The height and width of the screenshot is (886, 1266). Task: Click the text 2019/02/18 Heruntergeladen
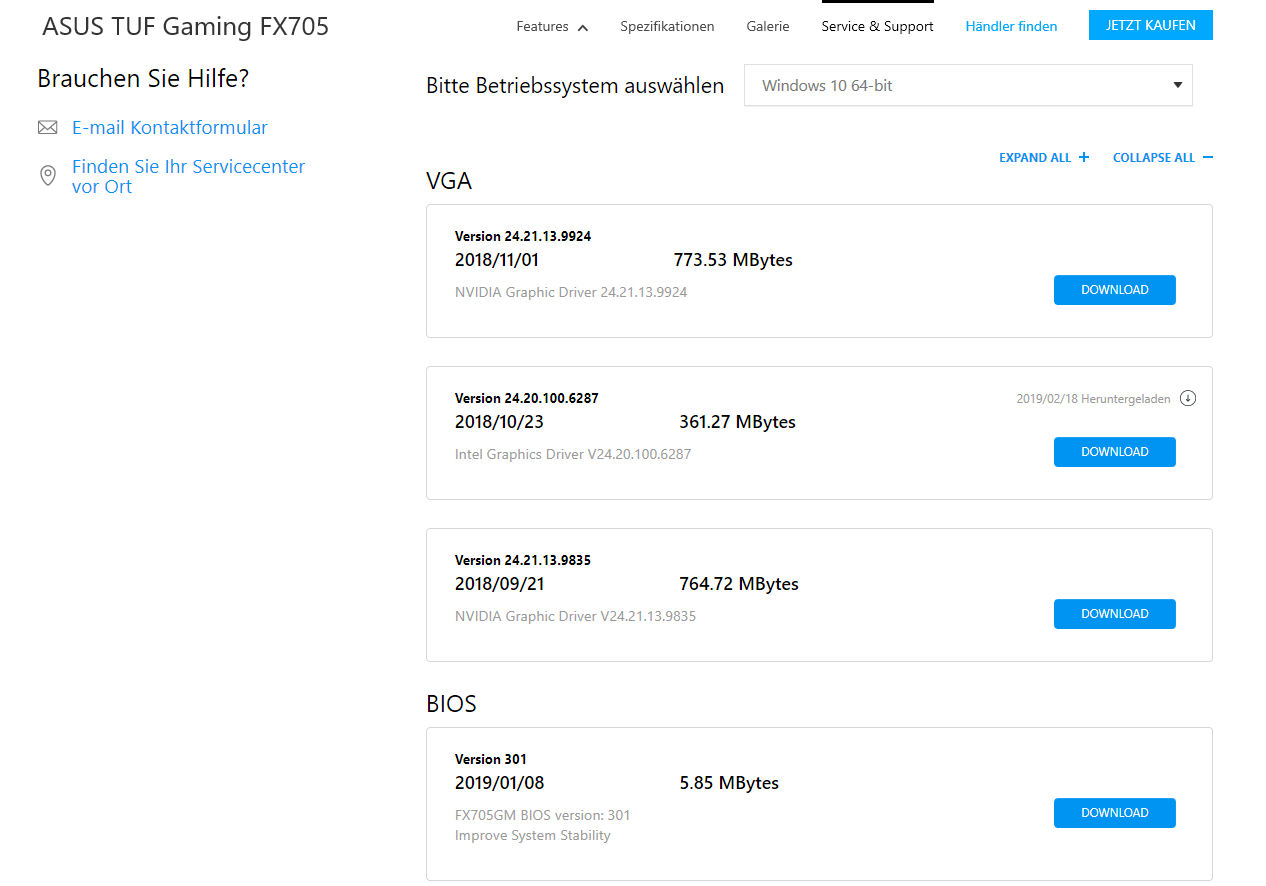(1093, 399)
